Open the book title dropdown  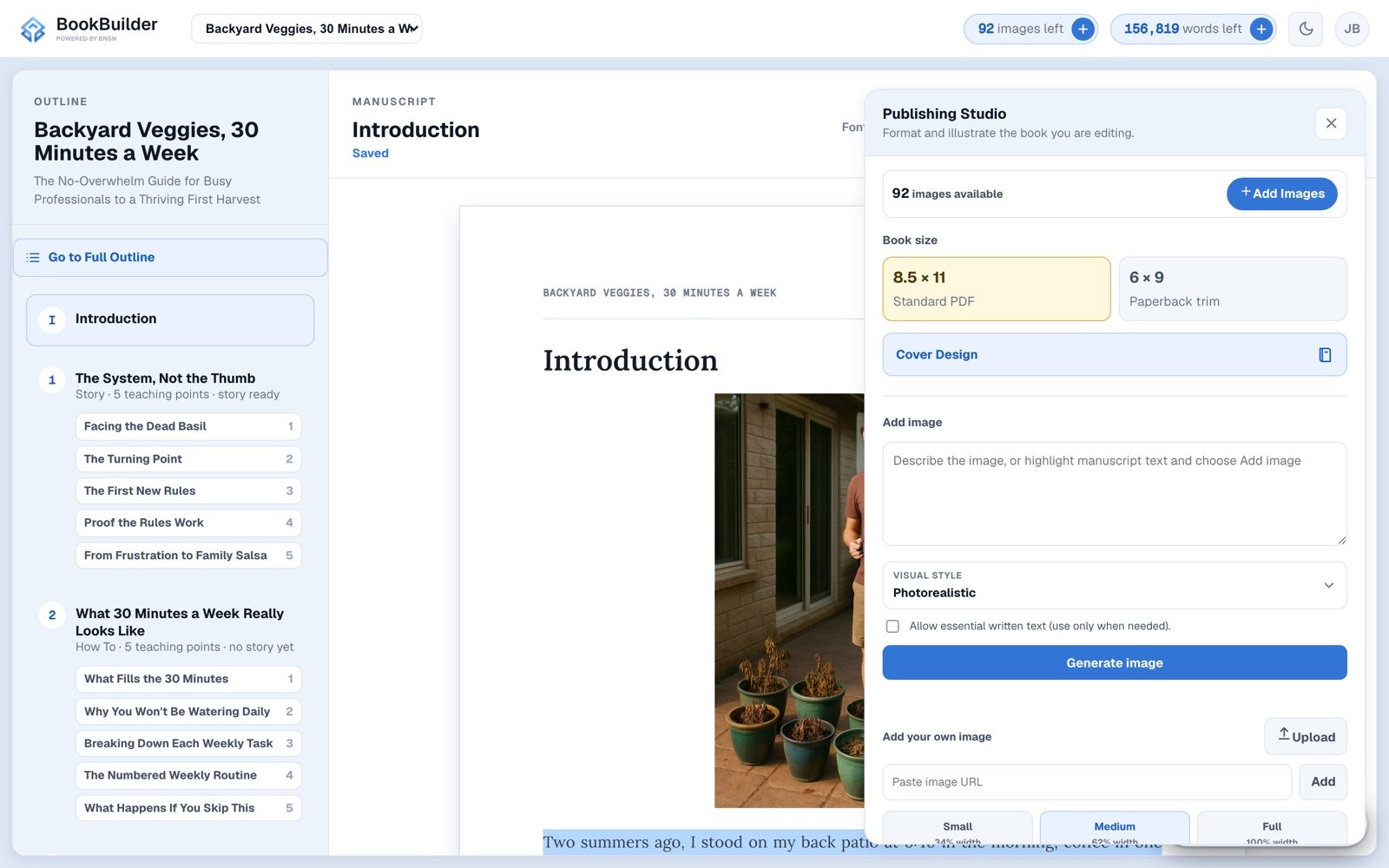point(306,29)
